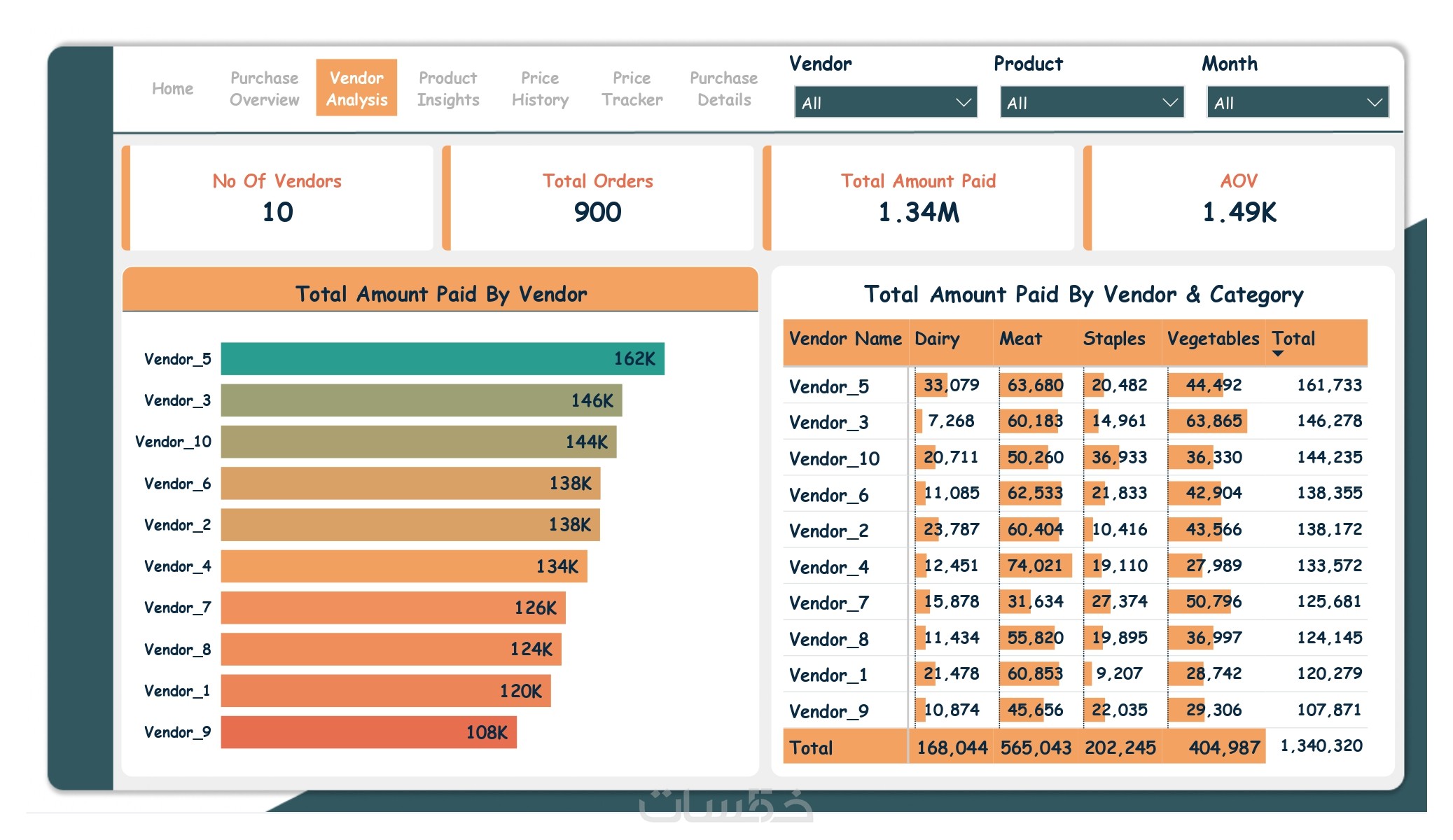Screen dimensions: 1453x840
Task: Click the teal Vendor_5 bar
Action: click(442, 359)
